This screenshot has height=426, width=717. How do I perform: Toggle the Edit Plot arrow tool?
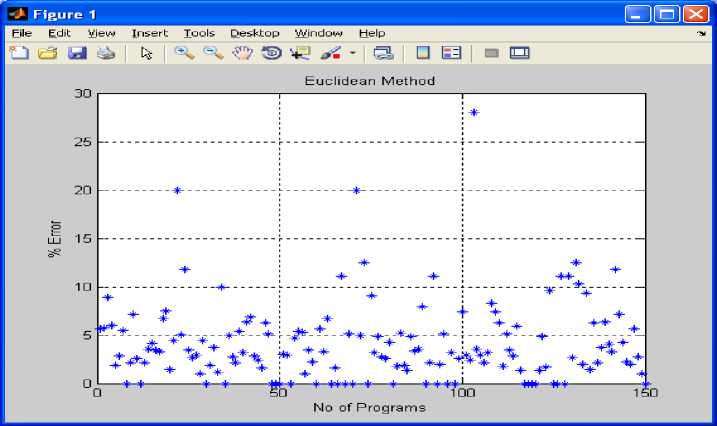(x=147, y=53)
